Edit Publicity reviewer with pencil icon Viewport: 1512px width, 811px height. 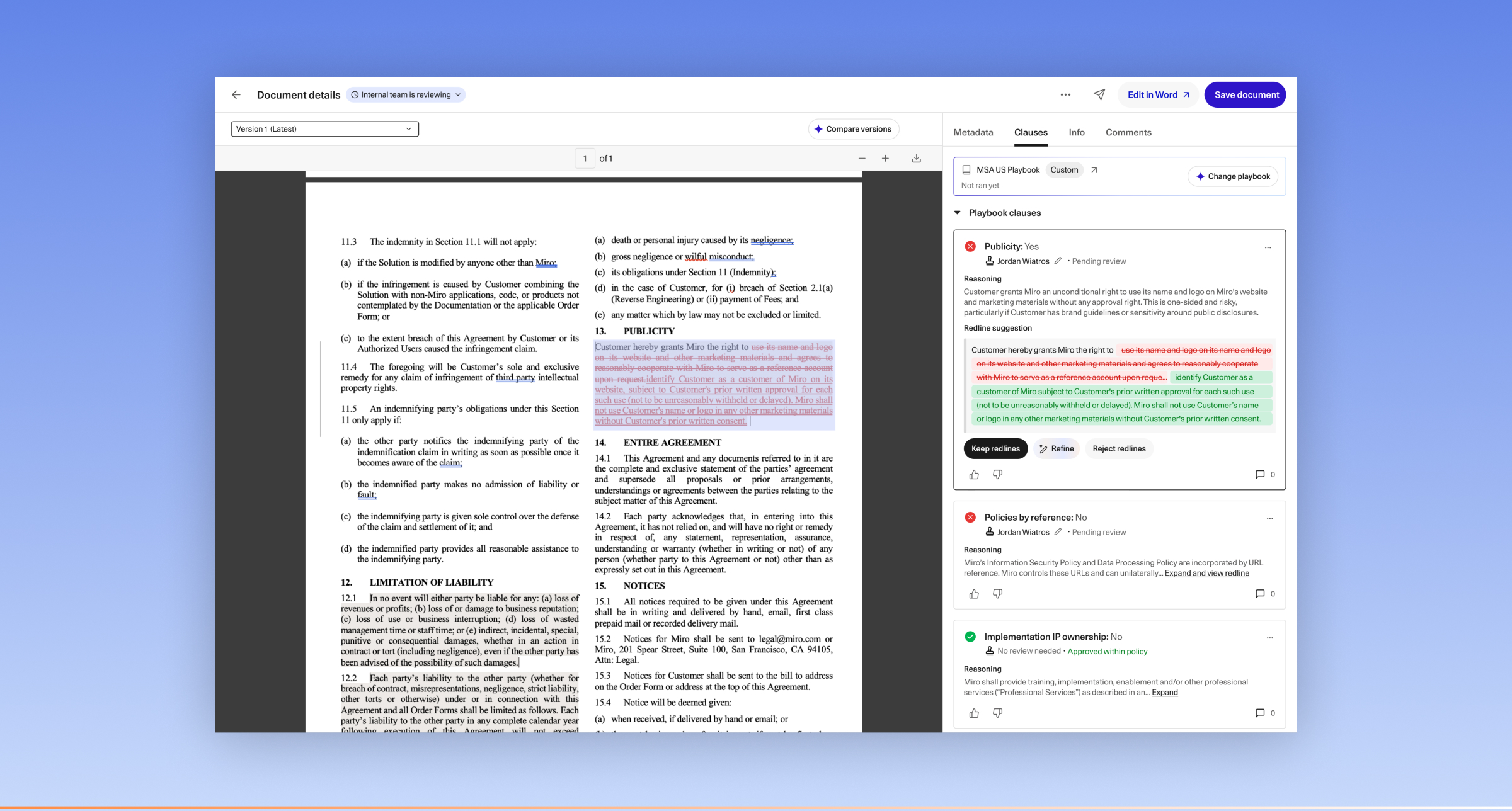tap(1058, 261)
